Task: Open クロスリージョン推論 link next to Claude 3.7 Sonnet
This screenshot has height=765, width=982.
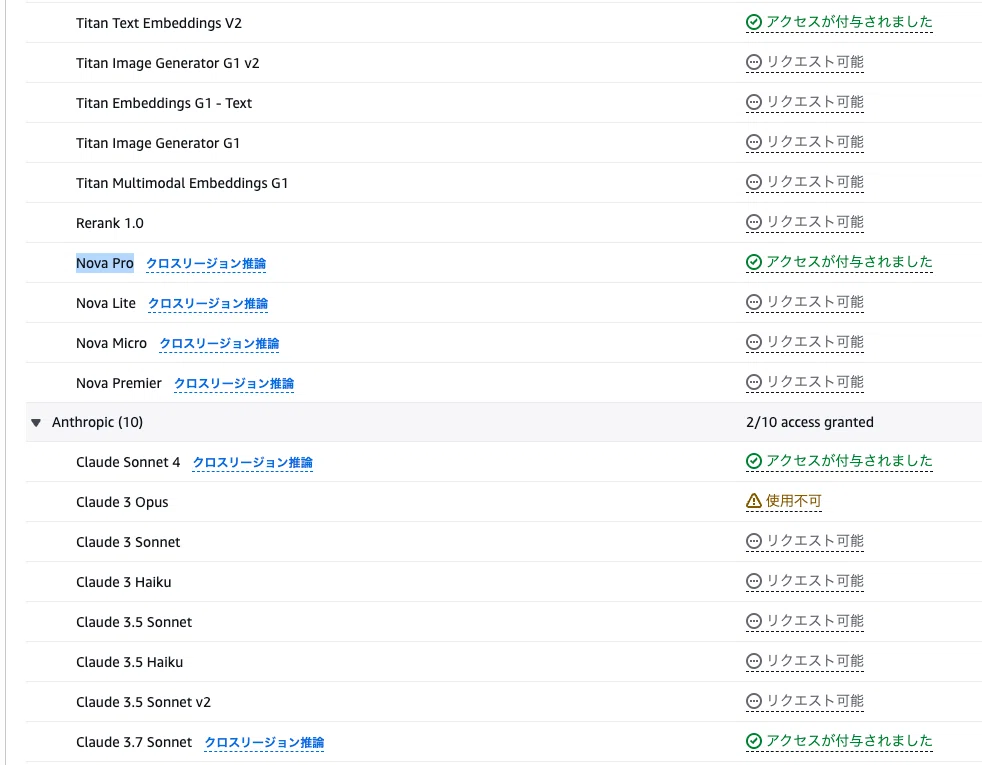Action: (264, 742)
